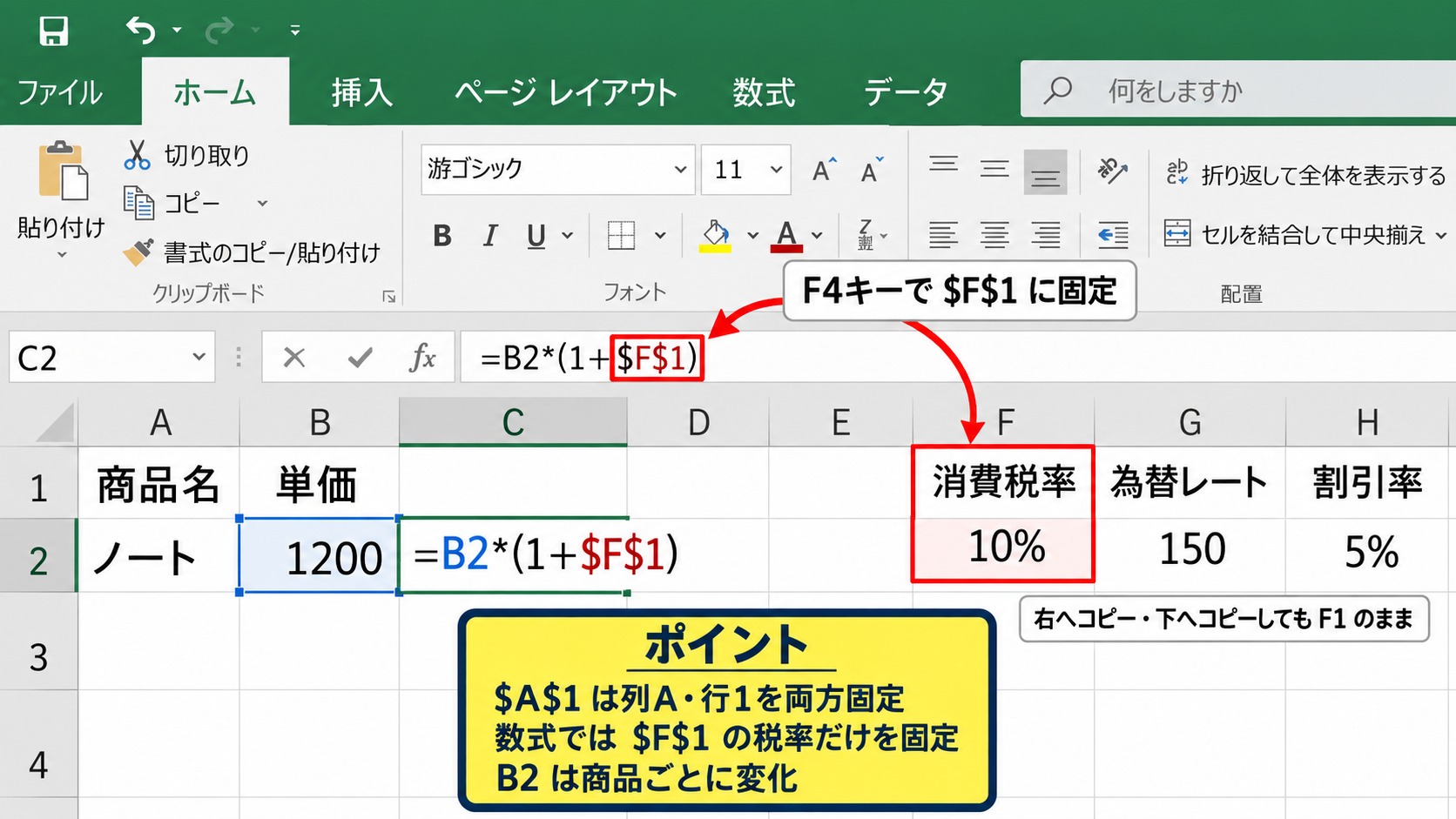Switch to the ページ レイアウト tab
Image resolution: width=1456 pixels, height=819 pixels.
tap(566, 92)
